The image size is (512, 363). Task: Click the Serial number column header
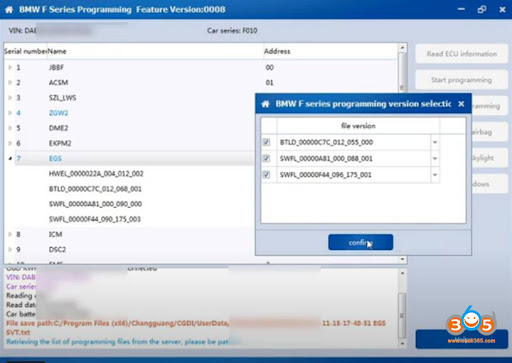[x=25, y=51]
